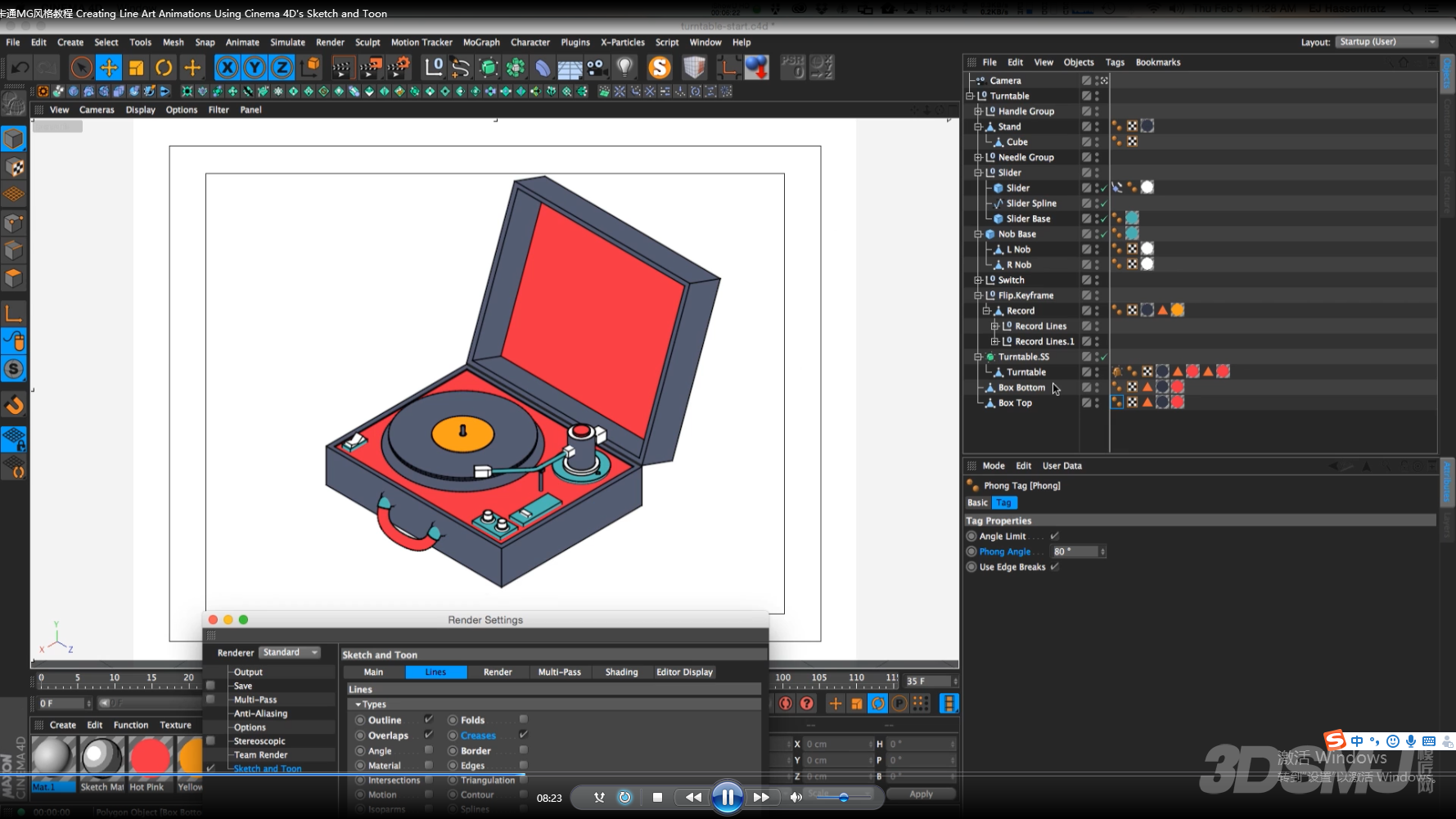Expand the Handle Group object

(x=977, y=111)
